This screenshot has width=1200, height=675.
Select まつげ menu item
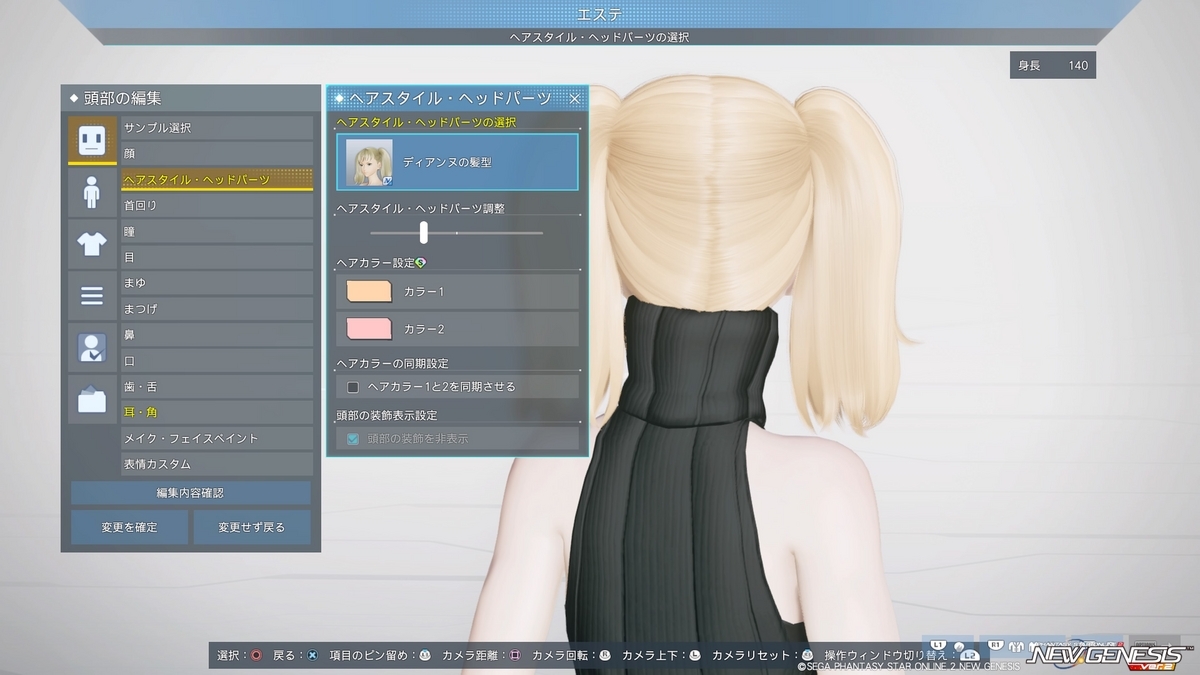click(x=217, y=309)
